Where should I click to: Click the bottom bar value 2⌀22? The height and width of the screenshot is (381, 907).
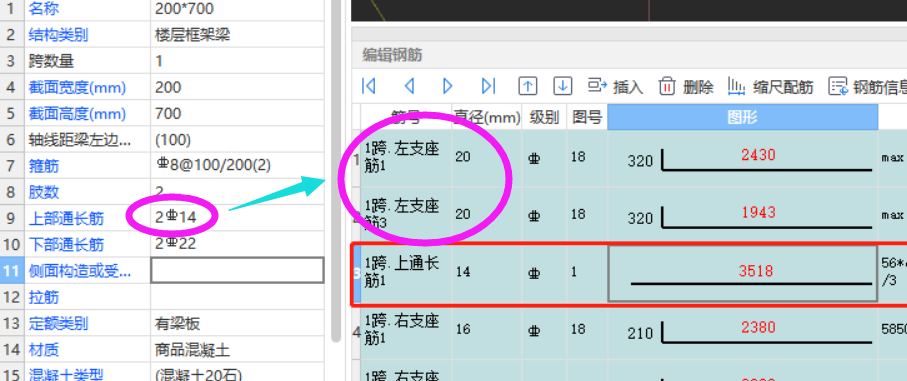coord(175,244)
